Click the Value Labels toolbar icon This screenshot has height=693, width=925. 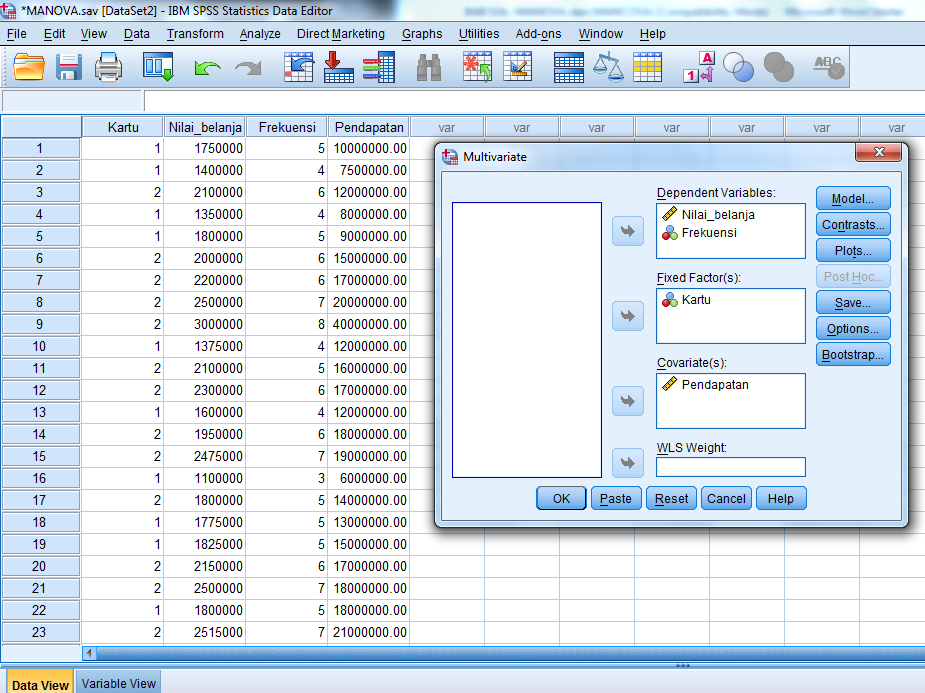click(x=697, y=67)
